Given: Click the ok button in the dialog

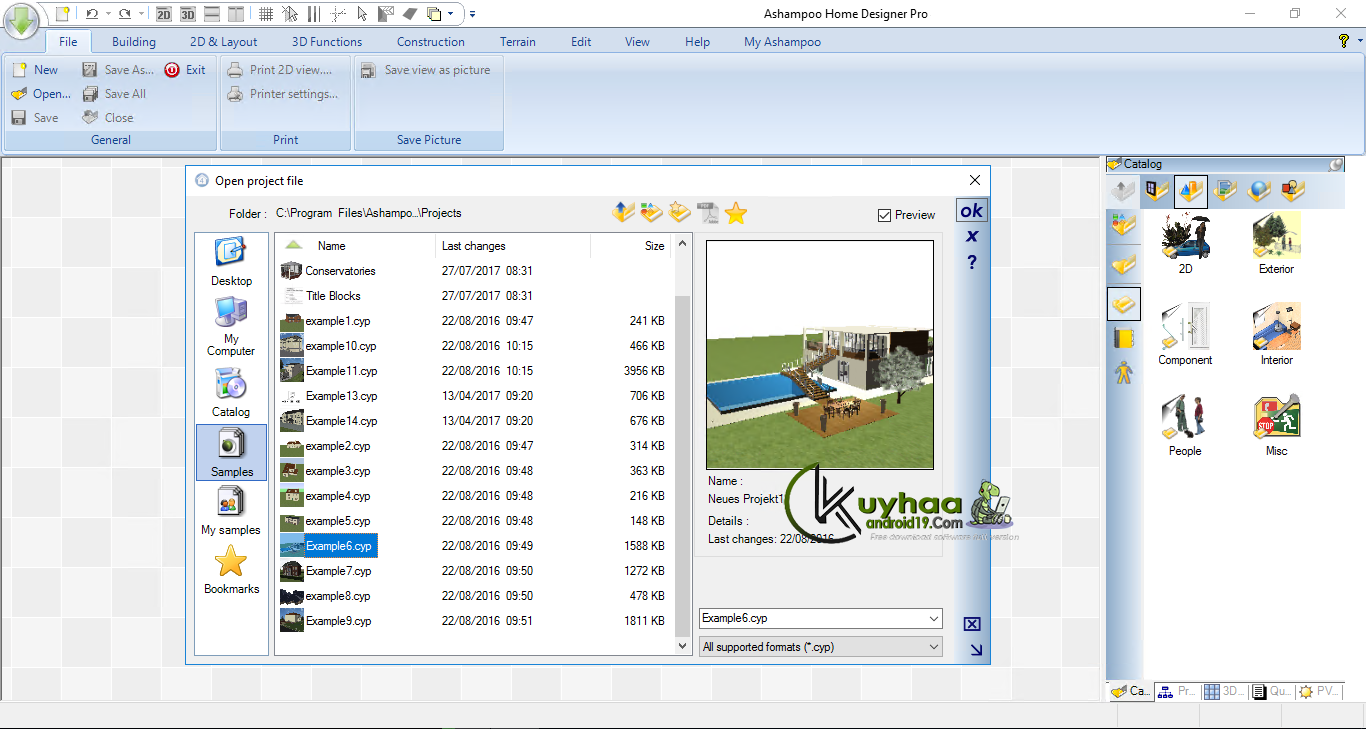Looking at the screenshot, I should pos(971,210).
